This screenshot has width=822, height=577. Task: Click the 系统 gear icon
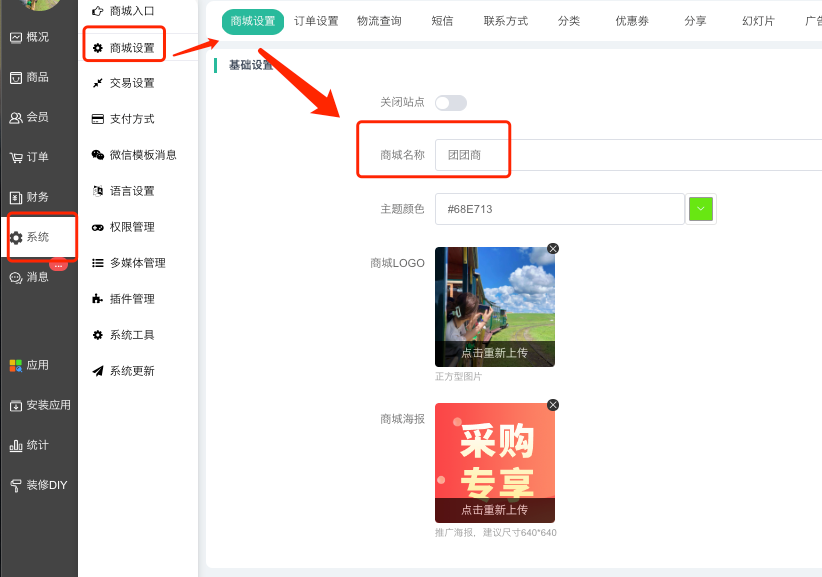[16, 238]
